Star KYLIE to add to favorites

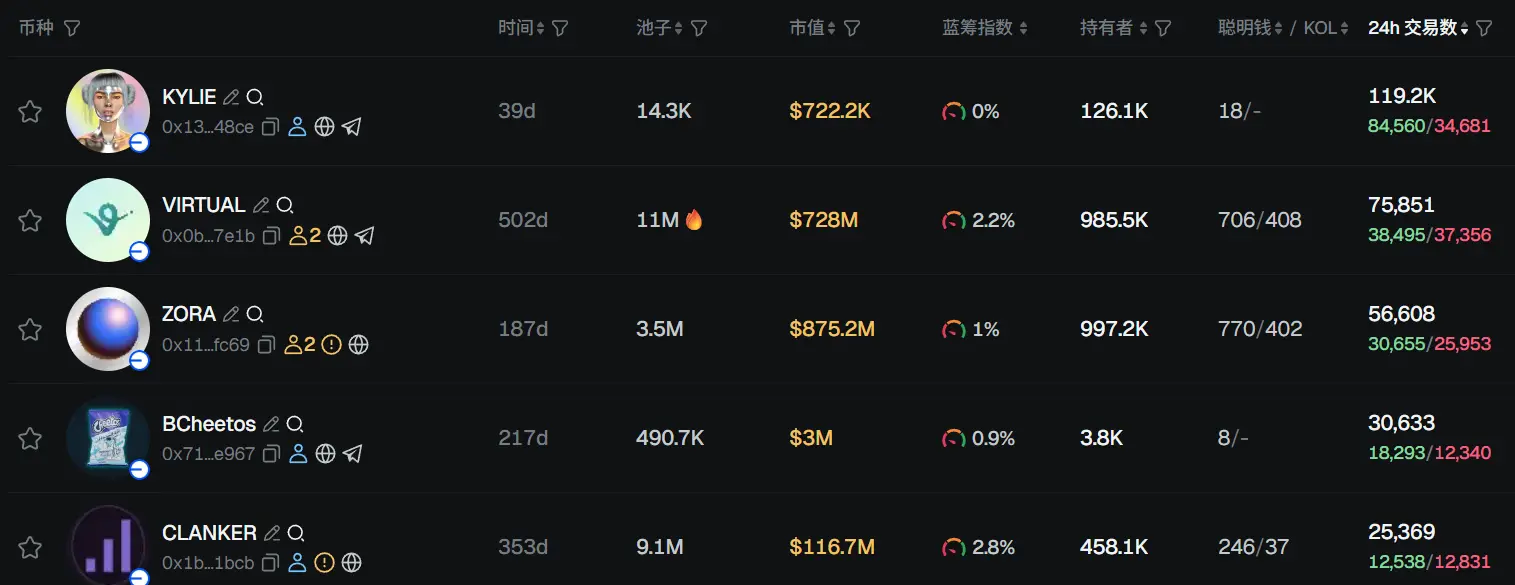tap(30, 111)
